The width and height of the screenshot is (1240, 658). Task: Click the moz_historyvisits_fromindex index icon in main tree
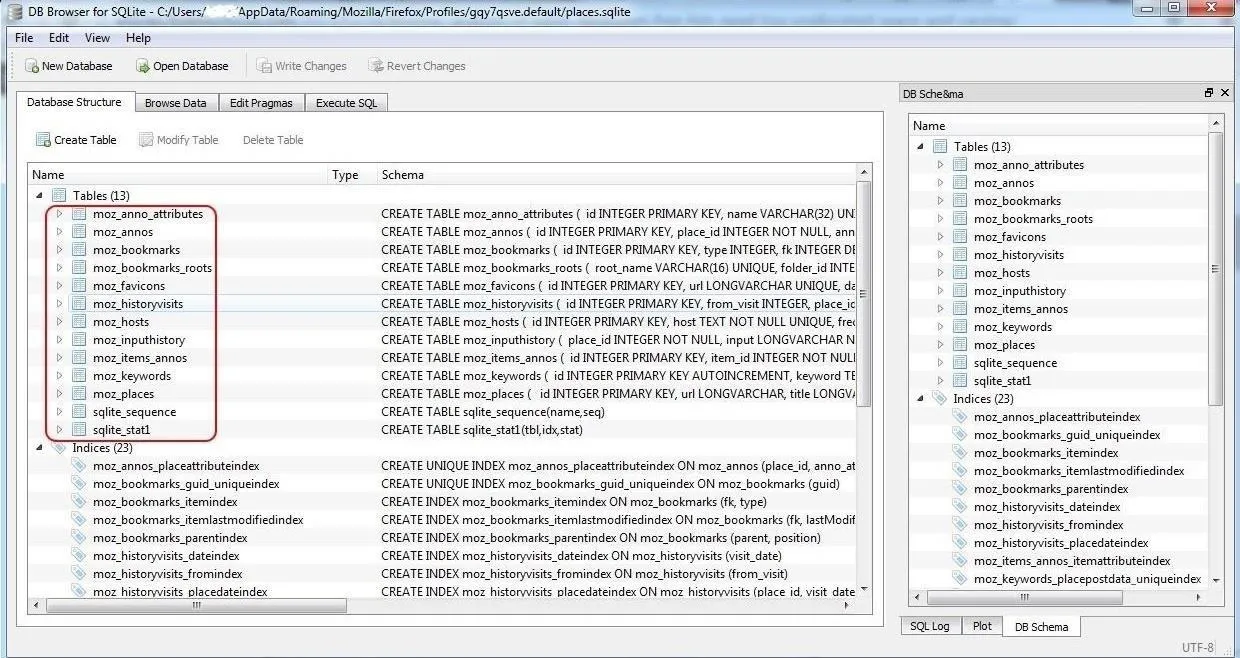pyautogui.click(x=79, y=574)
